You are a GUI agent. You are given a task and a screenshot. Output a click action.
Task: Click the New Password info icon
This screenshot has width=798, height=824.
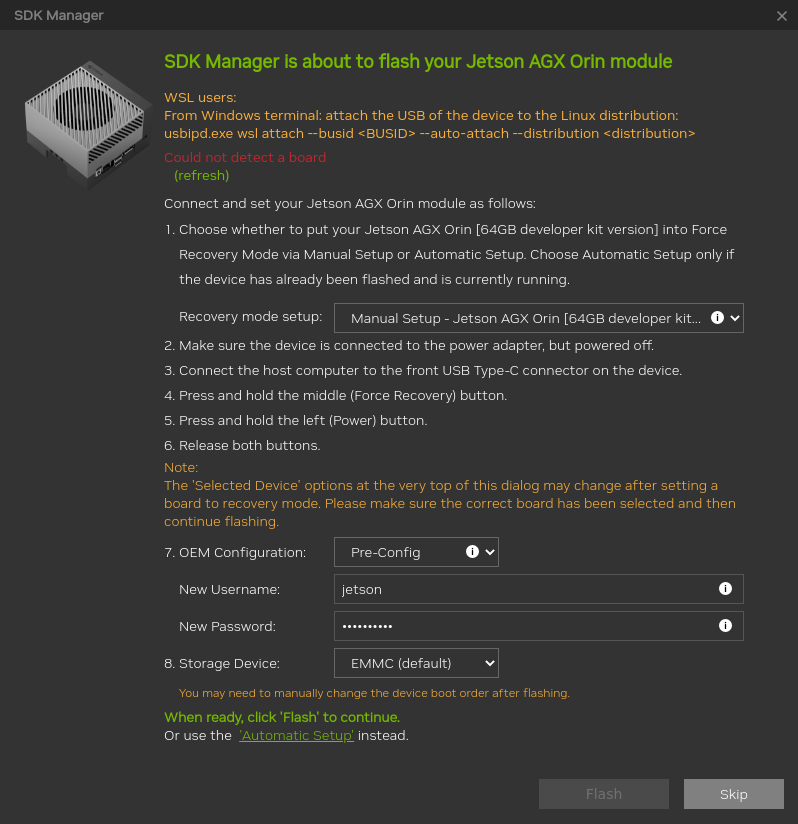coord(726,626)
